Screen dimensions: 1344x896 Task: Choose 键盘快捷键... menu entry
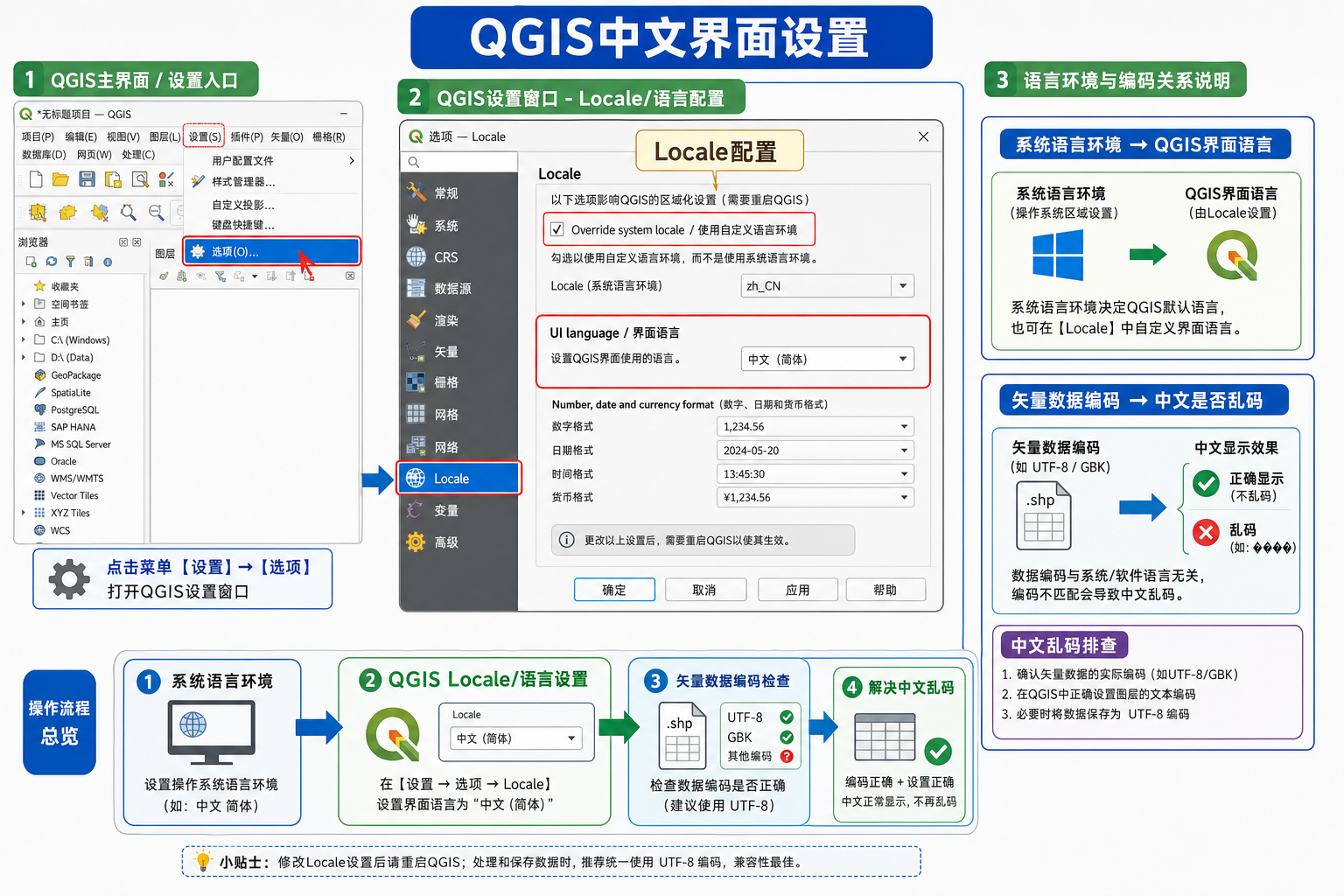tap(272, 225)
